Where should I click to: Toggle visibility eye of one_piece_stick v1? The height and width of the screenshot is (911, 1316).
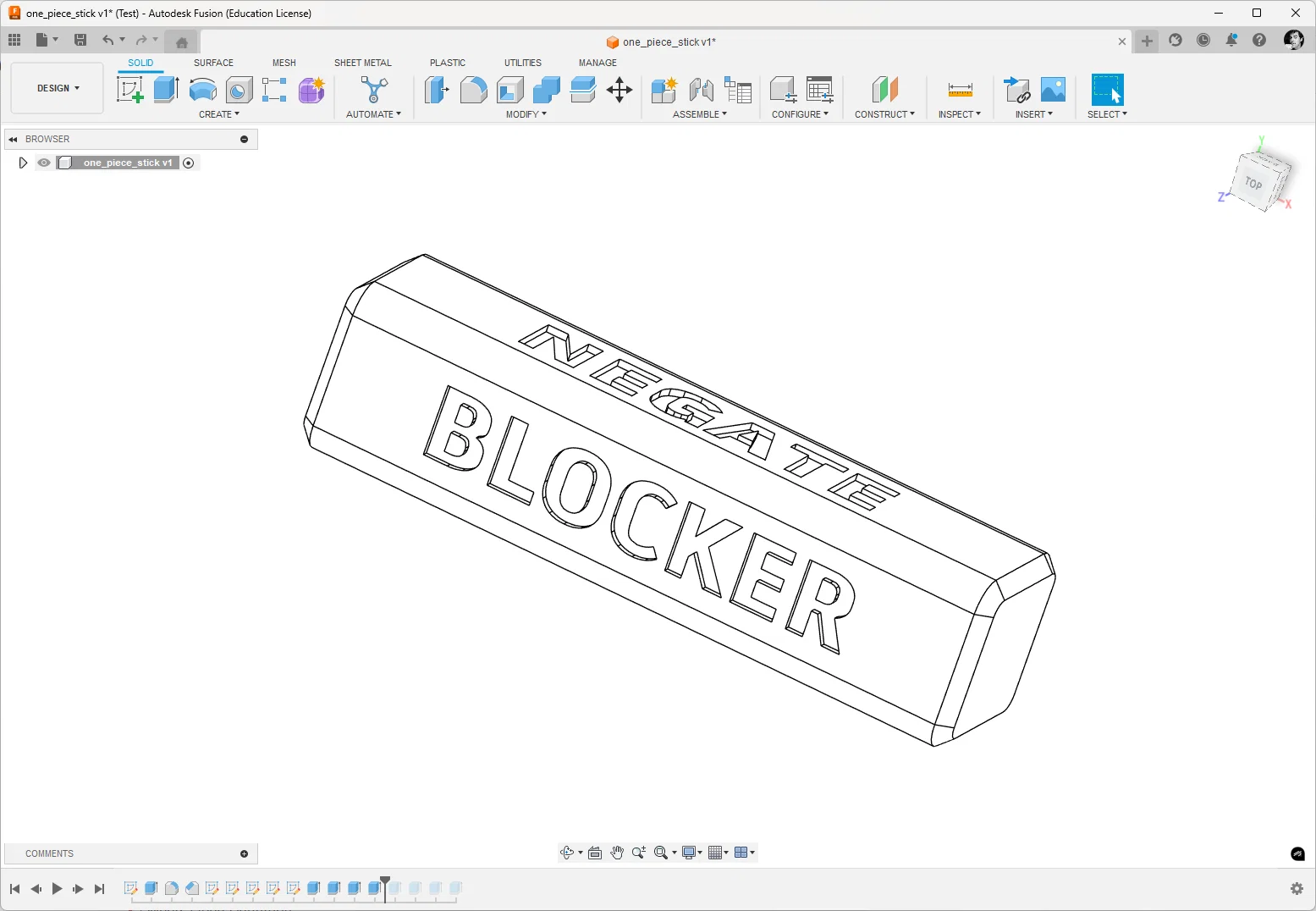point(44,163)
